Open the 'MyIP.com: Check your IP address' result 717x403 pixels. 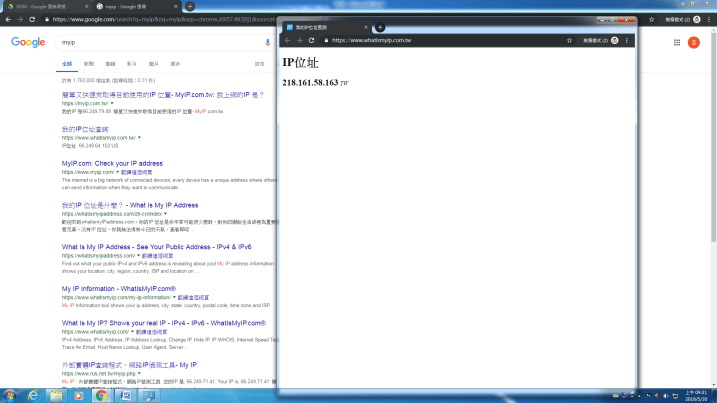pyautogui.click(x=112, y=163)
